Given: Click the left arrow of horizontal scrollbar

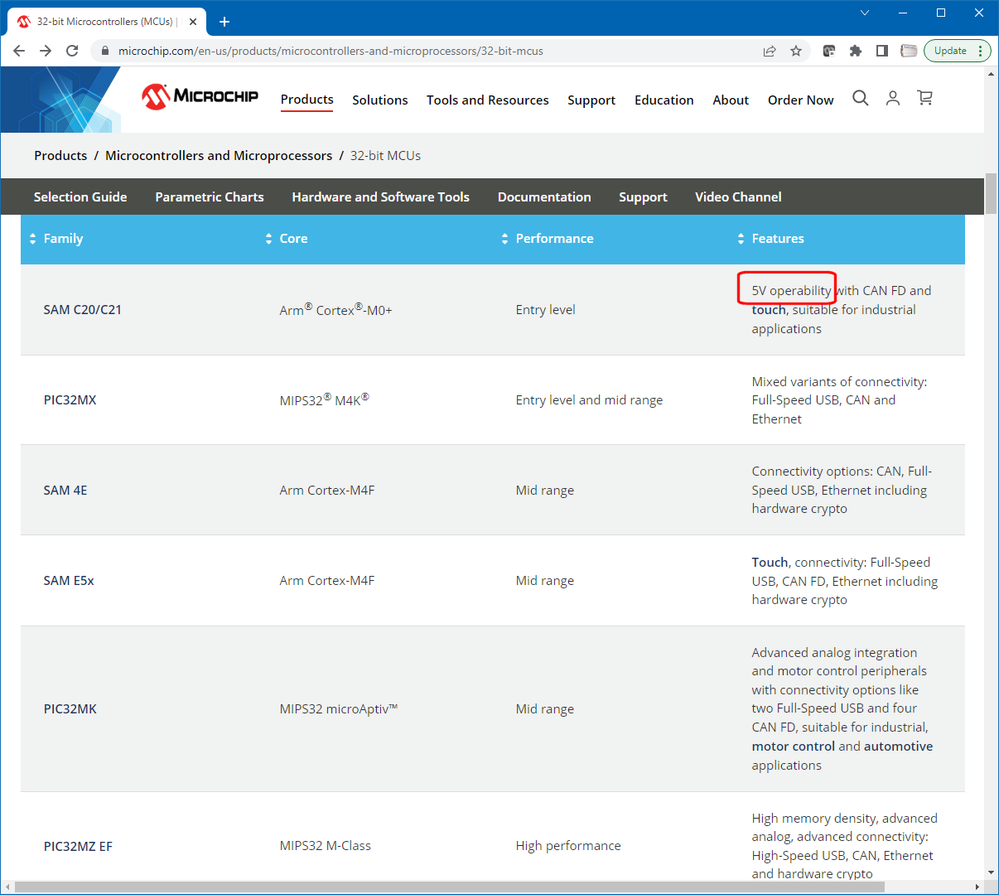Looking at the screenshot, I should coord(7,887).
